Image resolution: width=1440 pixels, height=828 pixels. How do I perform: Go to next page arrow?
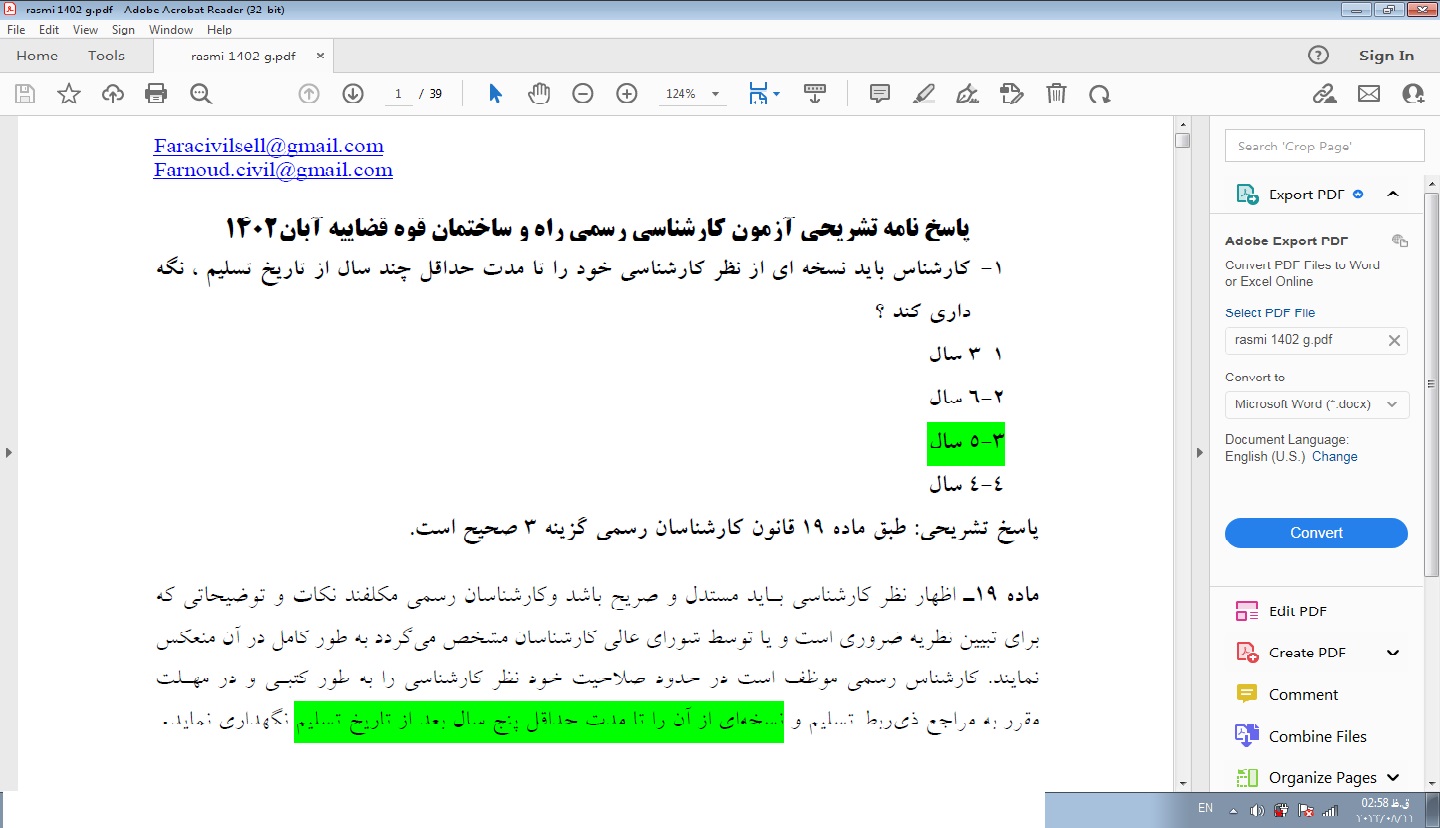[353, 94]
